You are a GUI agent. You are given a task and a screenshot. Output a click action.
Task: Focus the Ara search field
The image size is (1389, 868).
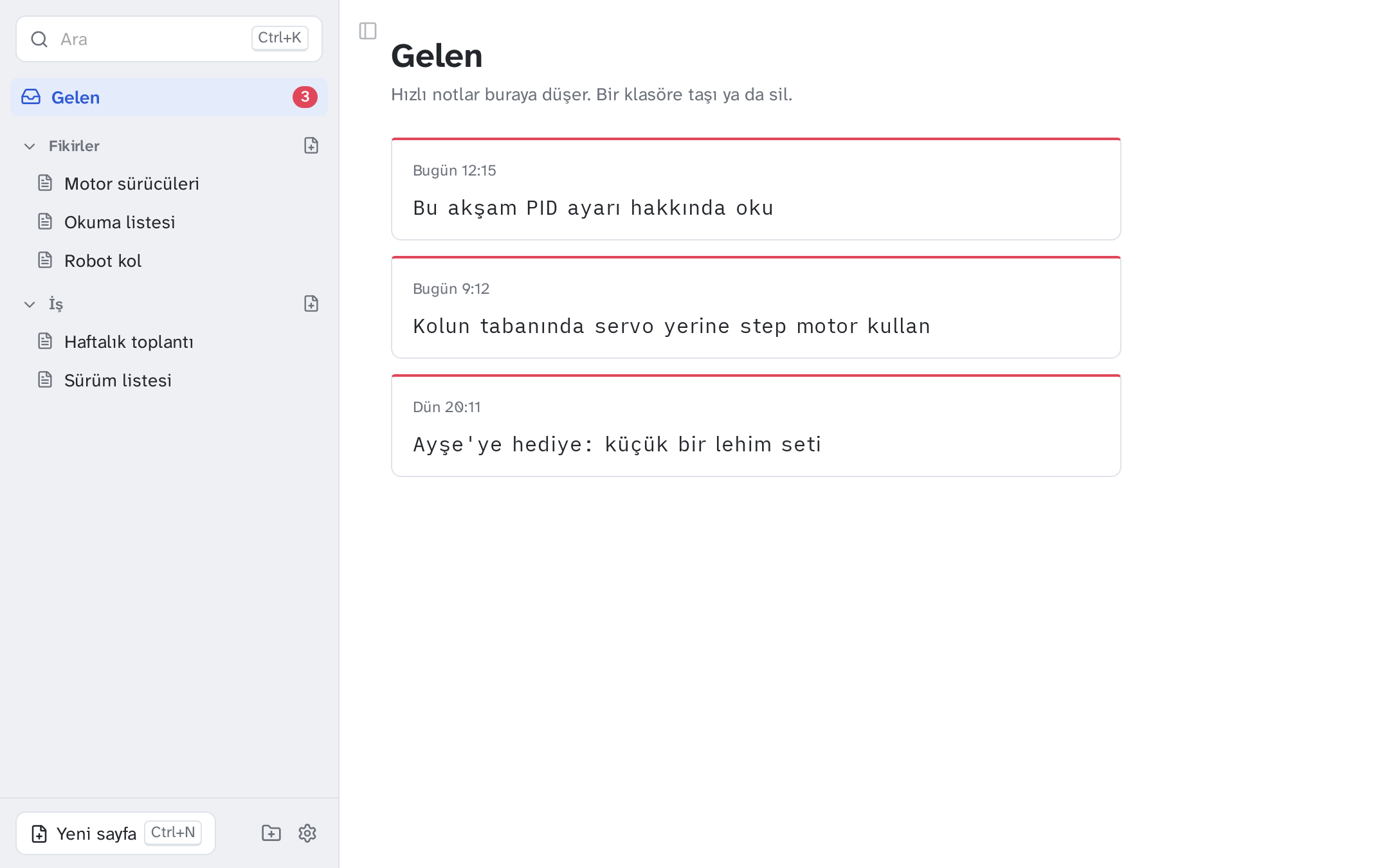(169, 39)
